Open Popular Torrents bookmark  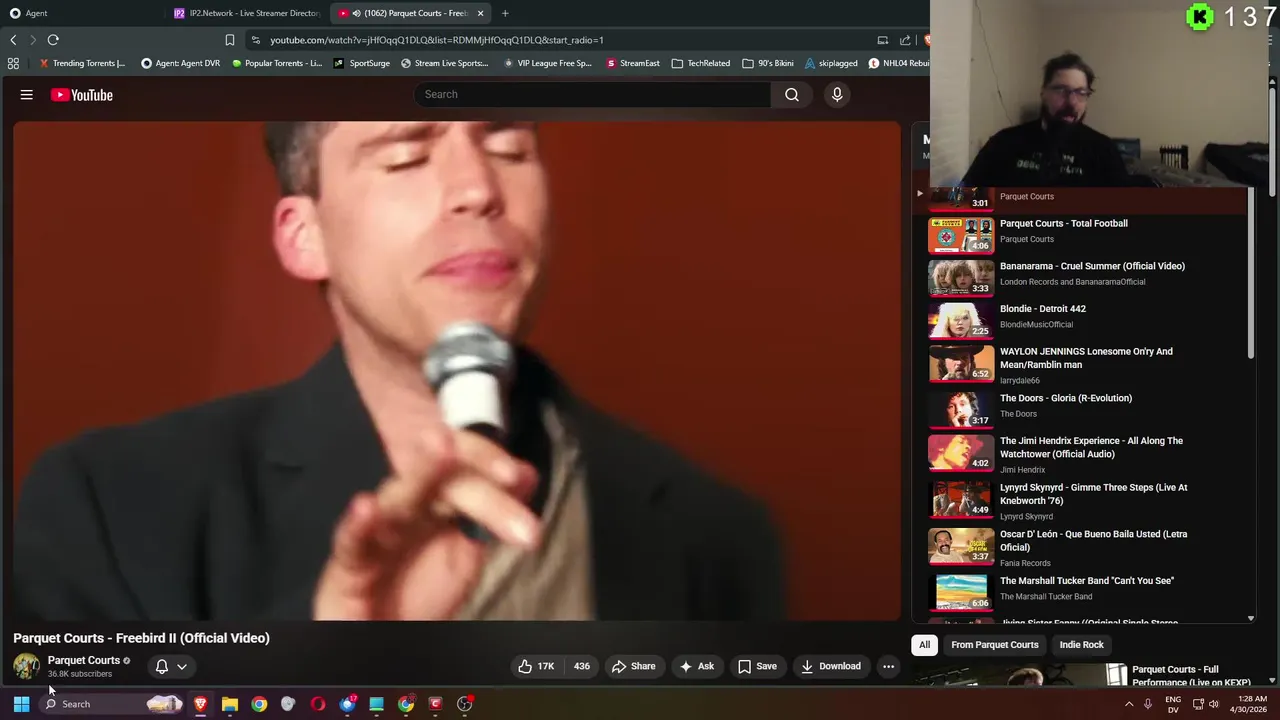pyautogui.click(x=277, y=63)
